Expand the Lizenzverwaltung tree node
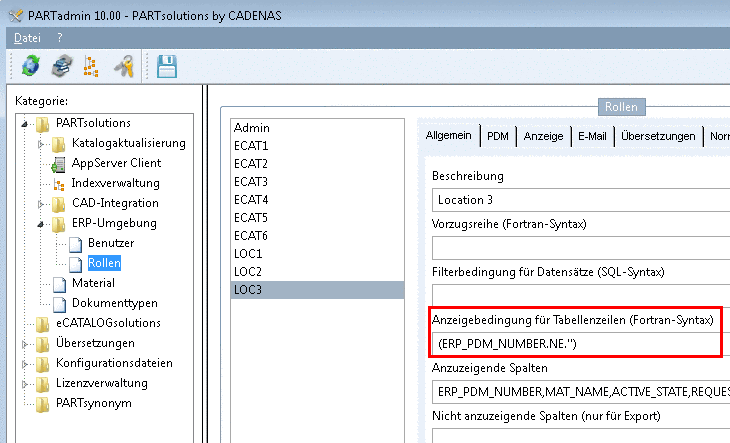 click(25, 384)
